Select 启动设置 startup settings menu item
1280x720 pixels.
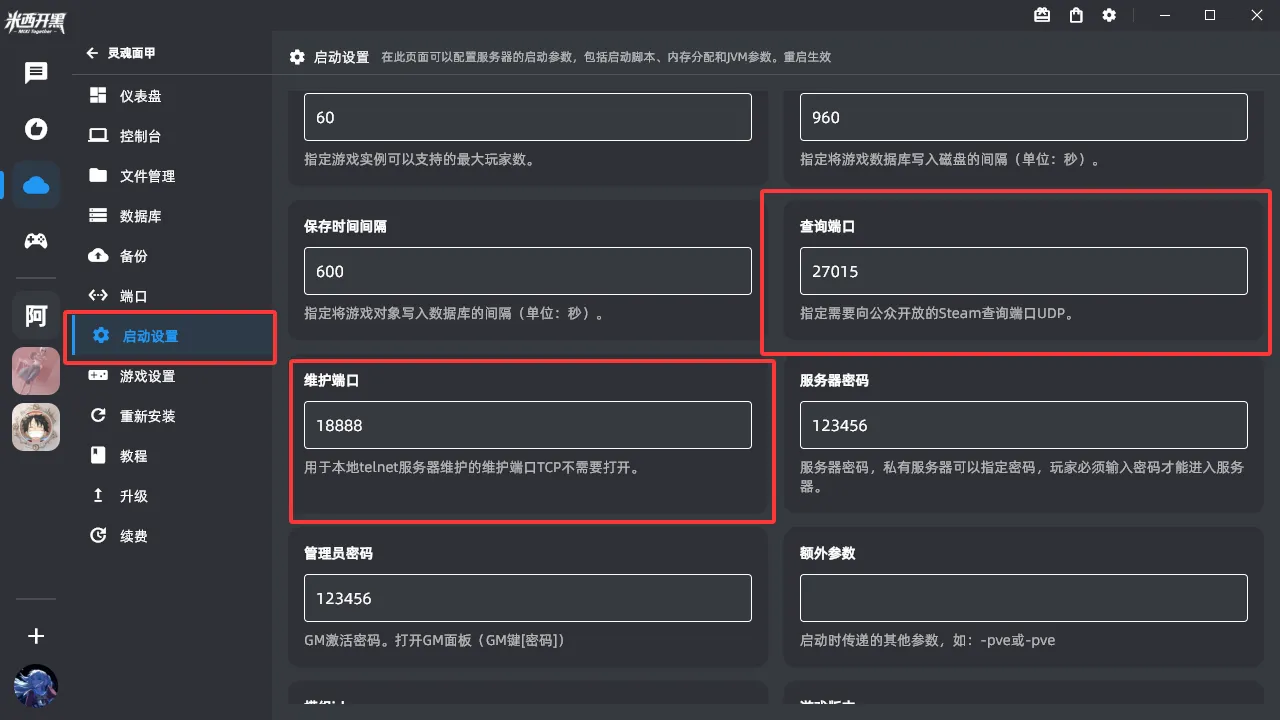(x=172, y=336)
